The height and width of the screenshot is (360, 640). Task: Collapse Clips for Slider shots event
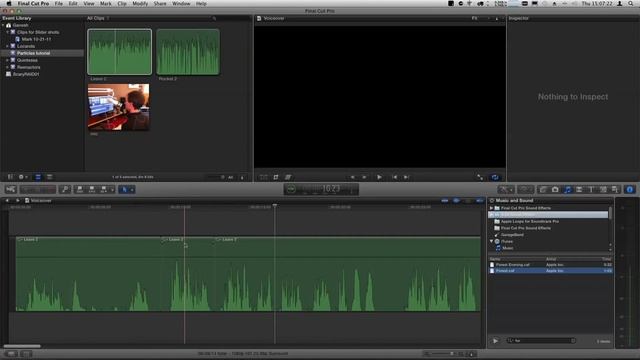(x=7, y=32)
